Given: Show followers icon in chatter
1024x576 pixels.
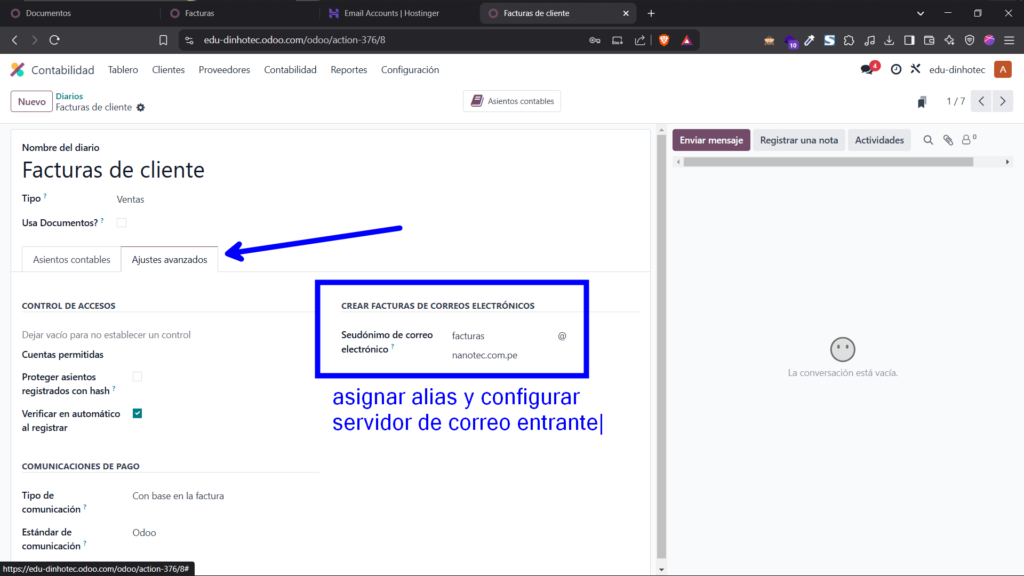Looking at the screenshot, I should 968,139.
